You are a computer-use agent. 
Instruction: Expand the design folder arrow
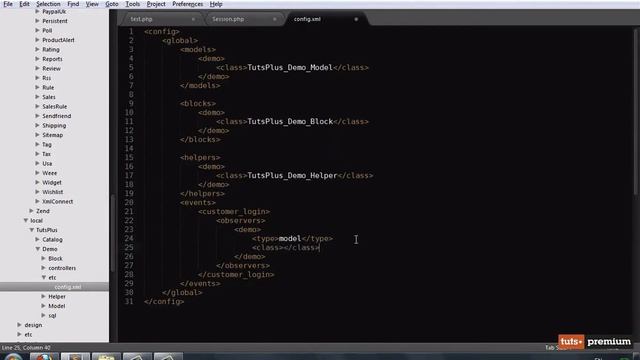click(19, 325)
